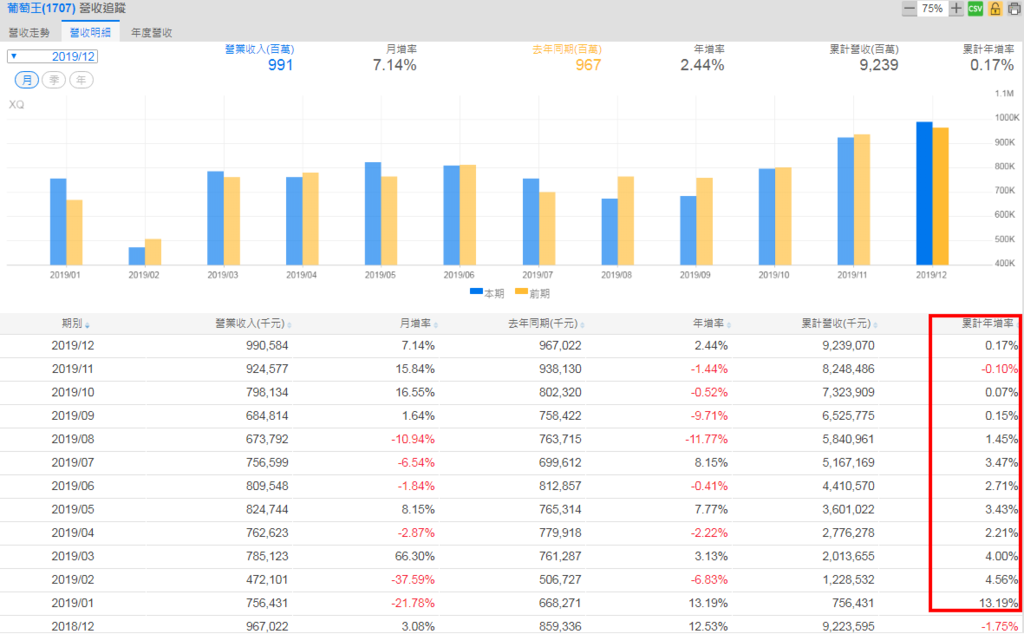This screenshot has width=1024, height=634.
Task: Click the dark blue 2019/12 current bar
Action: (924, 193)
